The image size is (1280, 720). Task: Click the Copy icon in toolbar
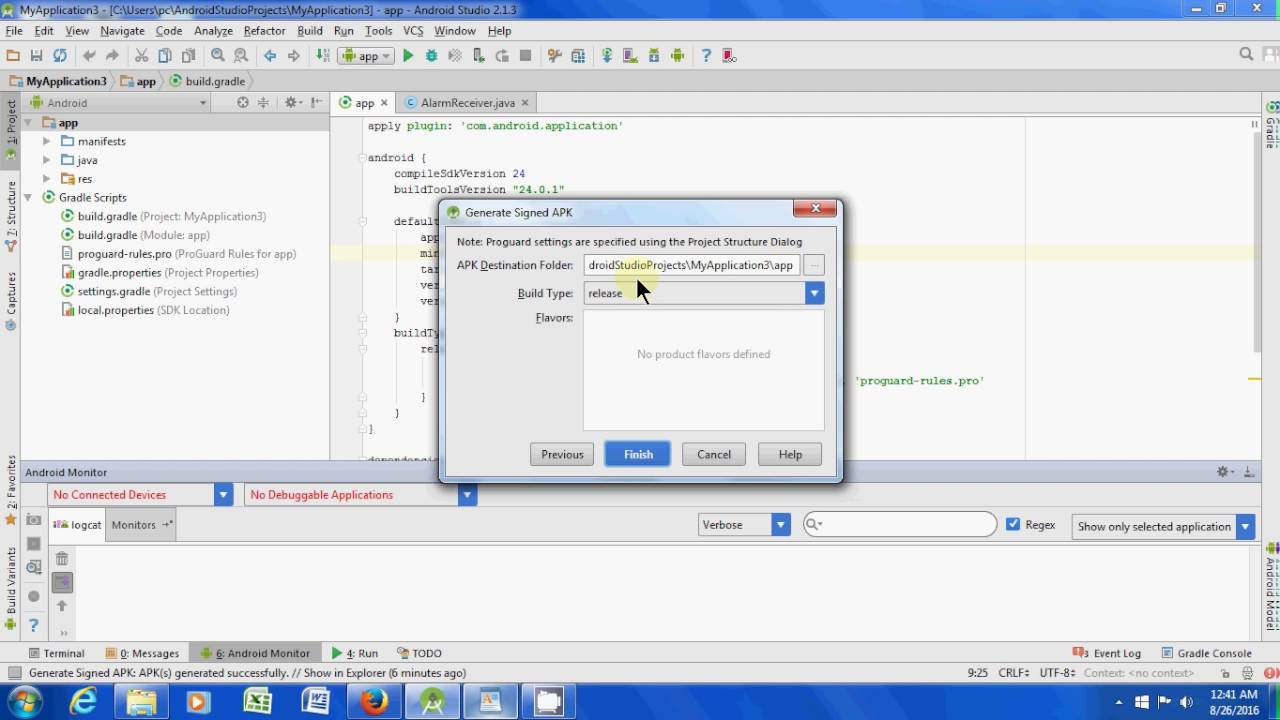[x=164, y=56]
